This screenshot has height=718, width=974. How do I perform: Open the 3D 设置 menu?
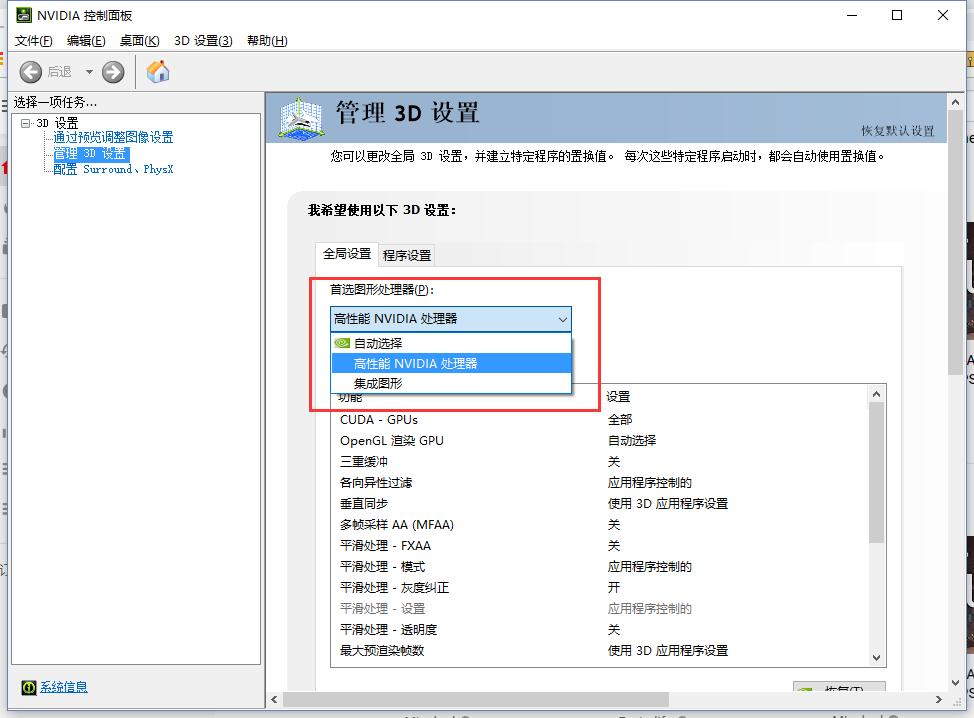(203, 41)
